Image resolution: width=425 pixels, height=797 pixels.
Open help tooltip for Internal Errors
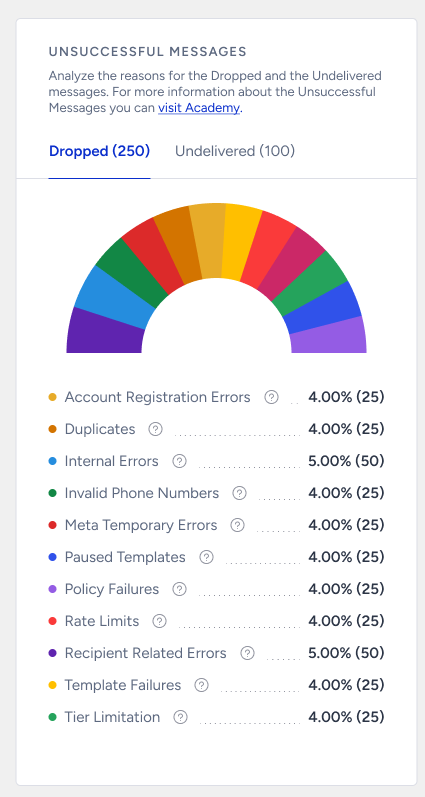(x=179, y=461)
